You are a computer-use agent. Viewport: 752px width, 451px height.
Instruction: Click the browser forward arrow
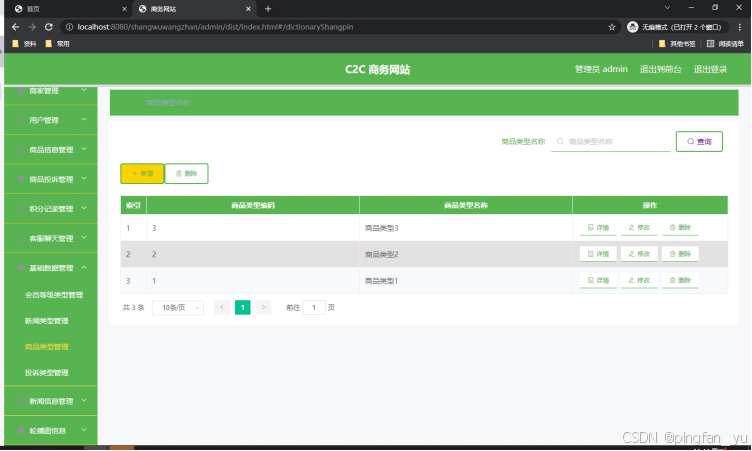coord(32,27)
